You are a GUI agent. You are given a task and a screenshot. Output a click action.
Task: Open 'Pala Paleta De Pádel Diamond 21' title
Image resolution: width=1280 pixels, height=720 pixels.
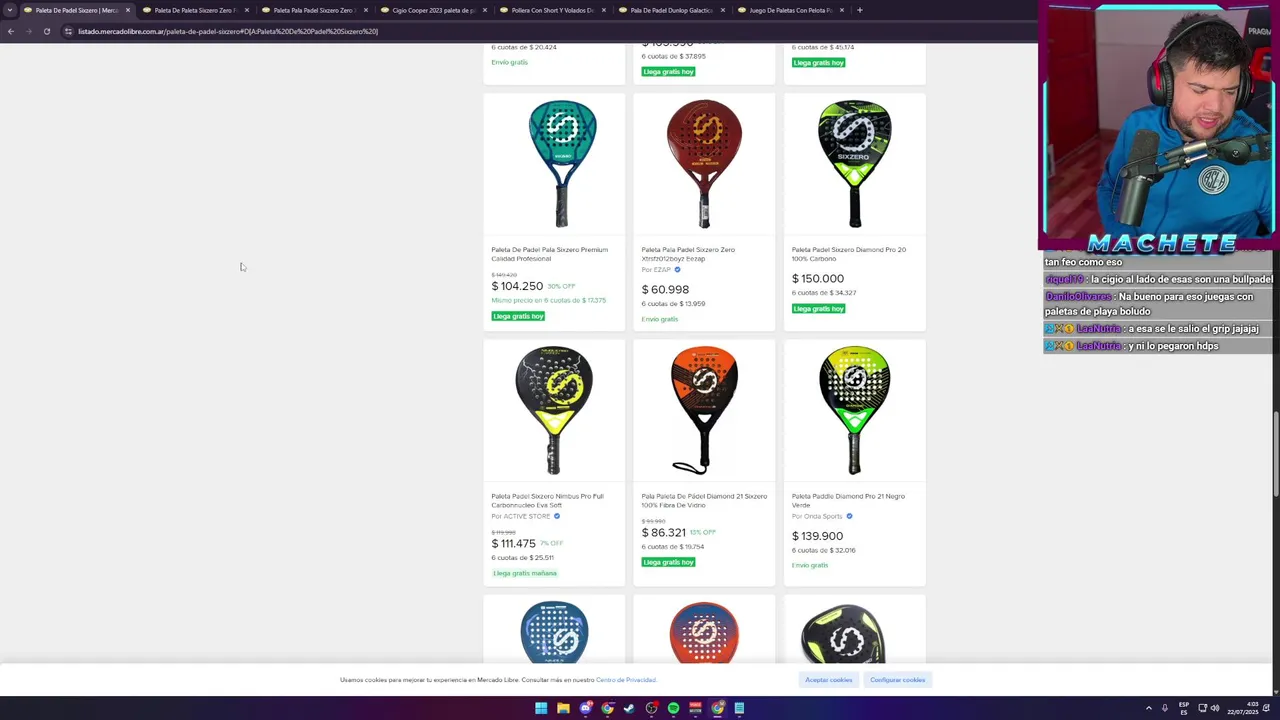pos(704,500)
